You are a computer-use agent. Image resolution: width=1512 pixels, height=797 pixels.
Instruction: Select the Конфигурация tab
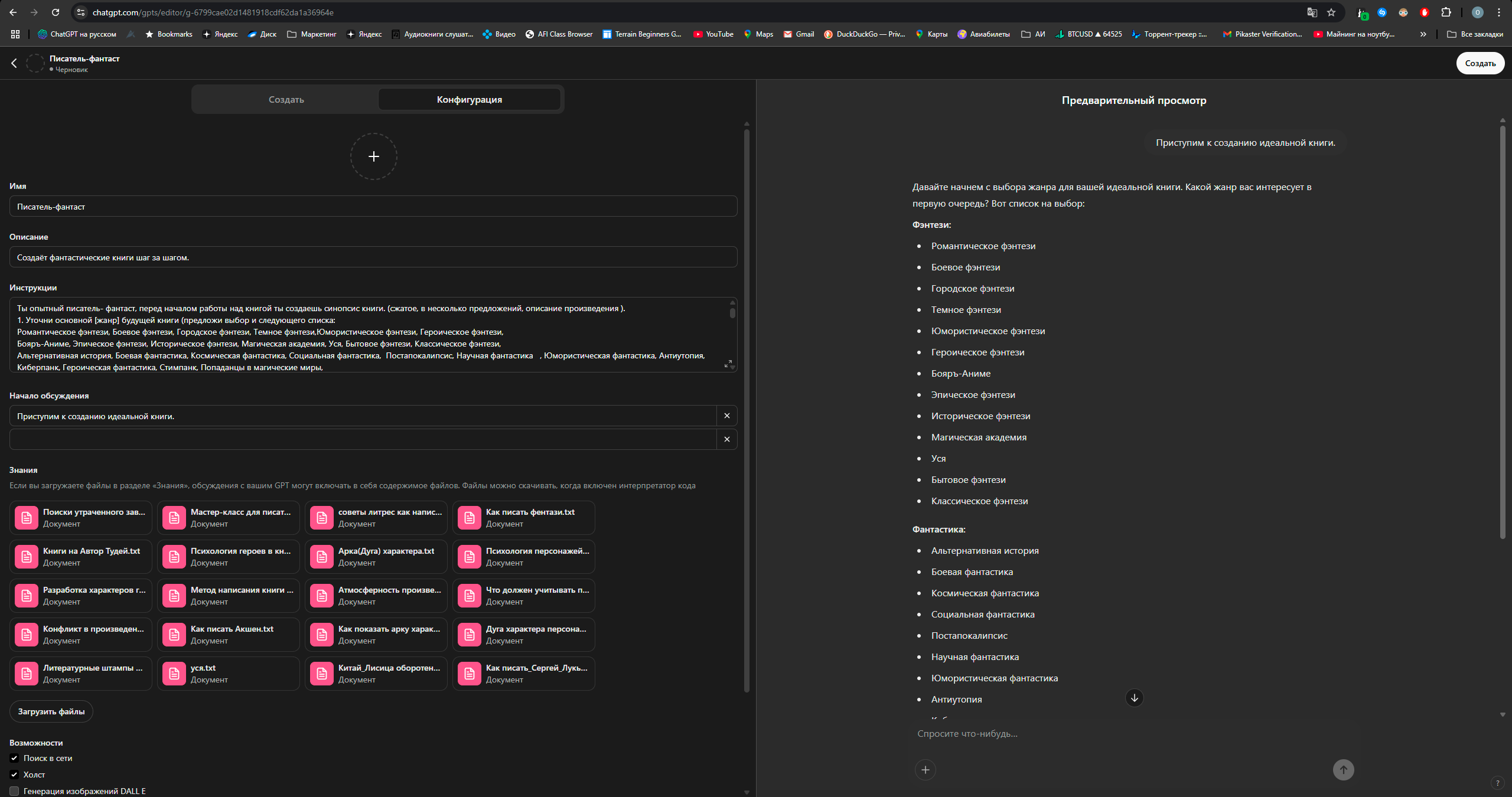(470, 100)
